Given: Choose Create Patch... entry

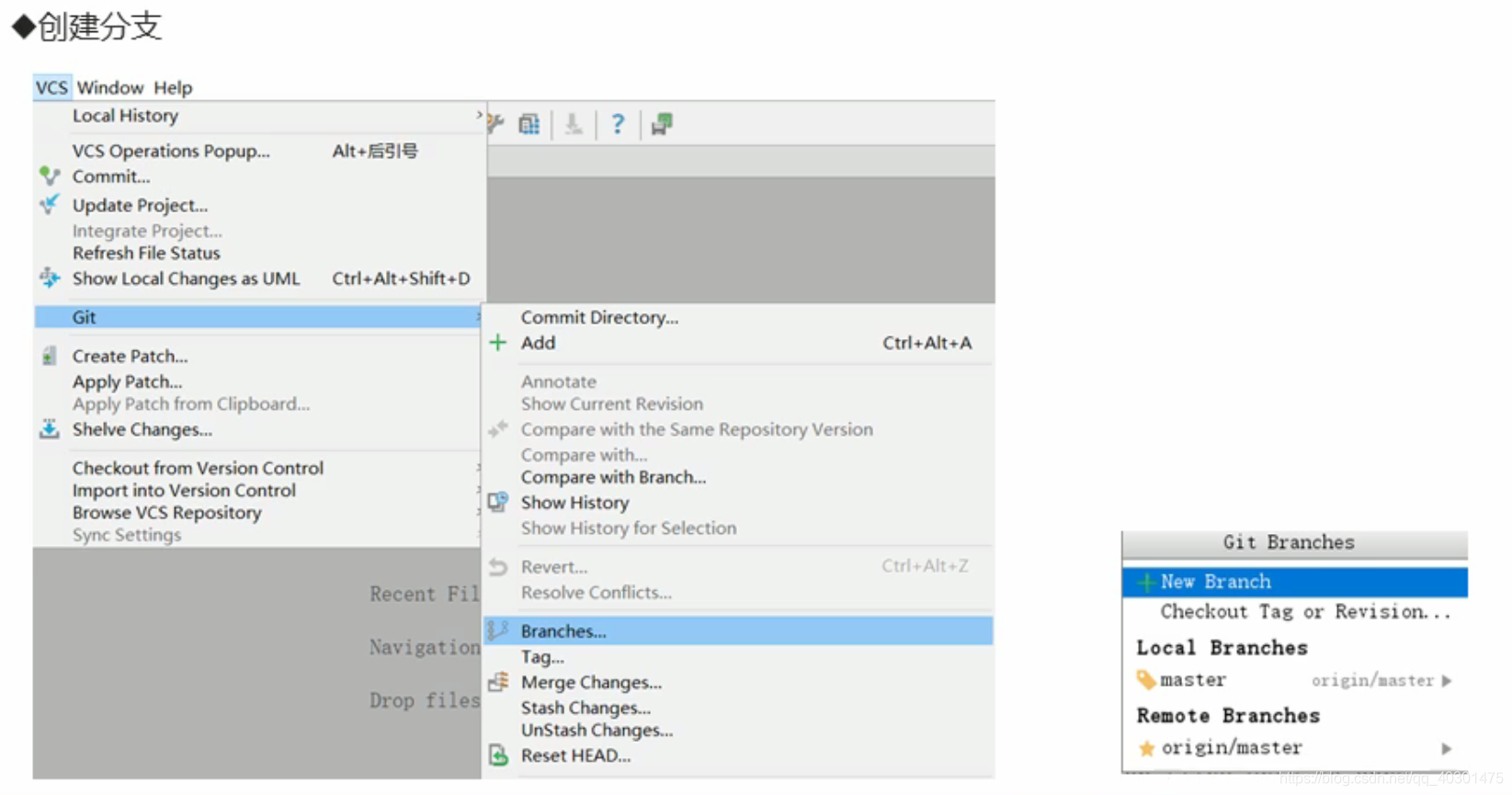Looking at the screenshot, I should 130,356.
